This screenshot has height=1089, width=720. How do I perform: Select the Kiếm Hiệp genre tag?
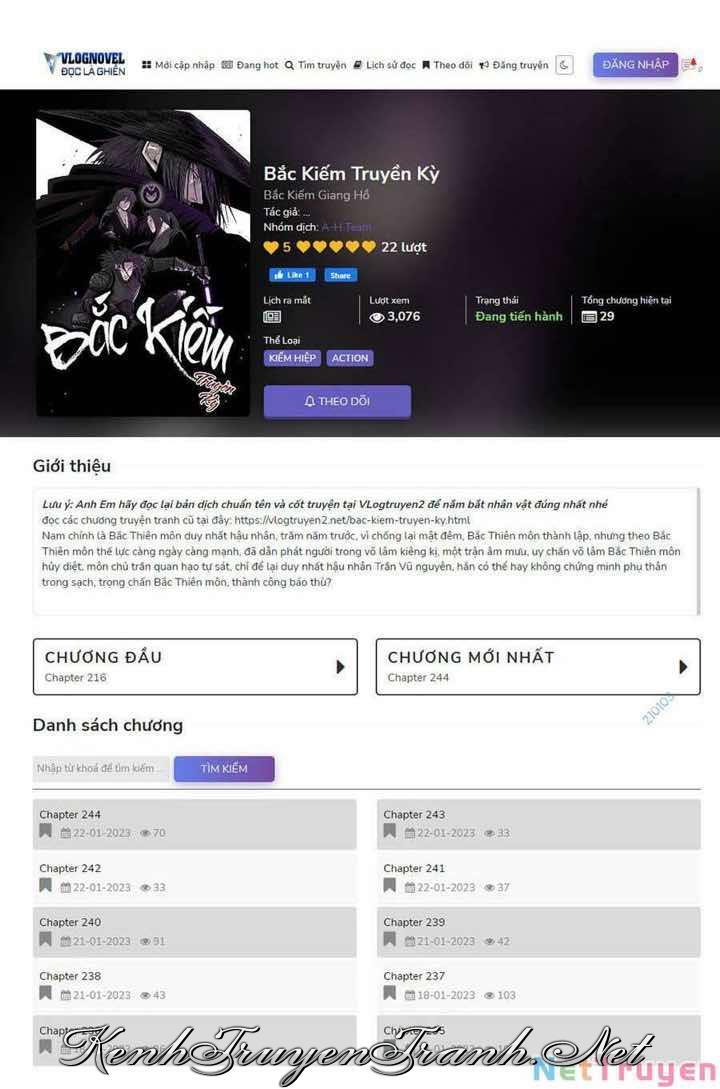click(292, 358)
